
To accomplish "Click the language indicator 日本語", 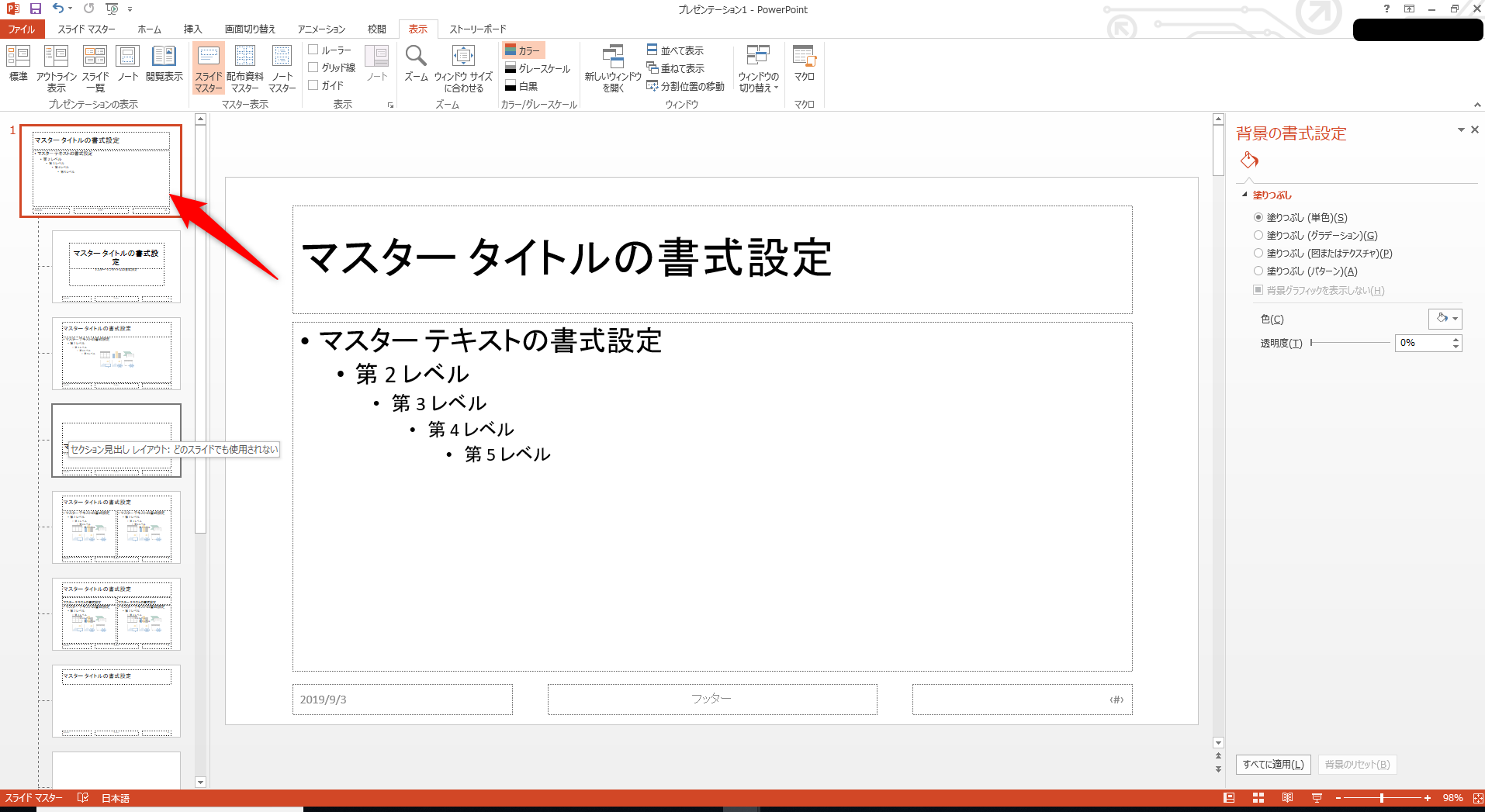I will click(115, 798).
